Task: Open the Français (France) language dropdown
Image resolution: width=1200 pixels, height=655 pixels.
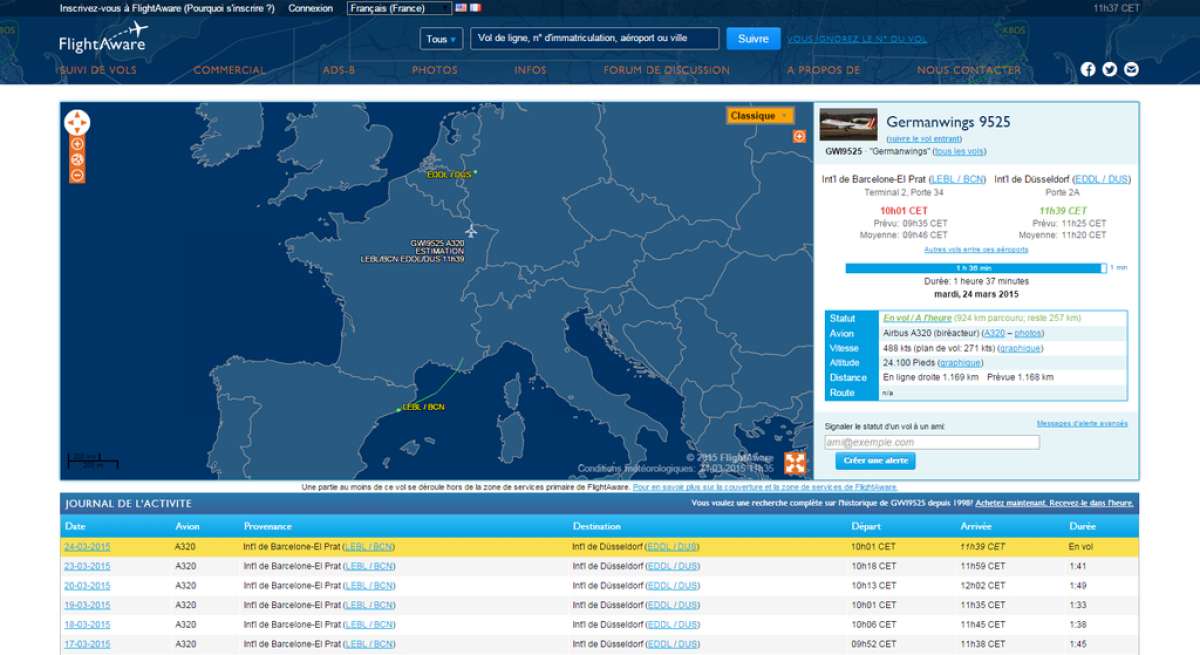Action: pyautogui.click(x=399, y=8)
